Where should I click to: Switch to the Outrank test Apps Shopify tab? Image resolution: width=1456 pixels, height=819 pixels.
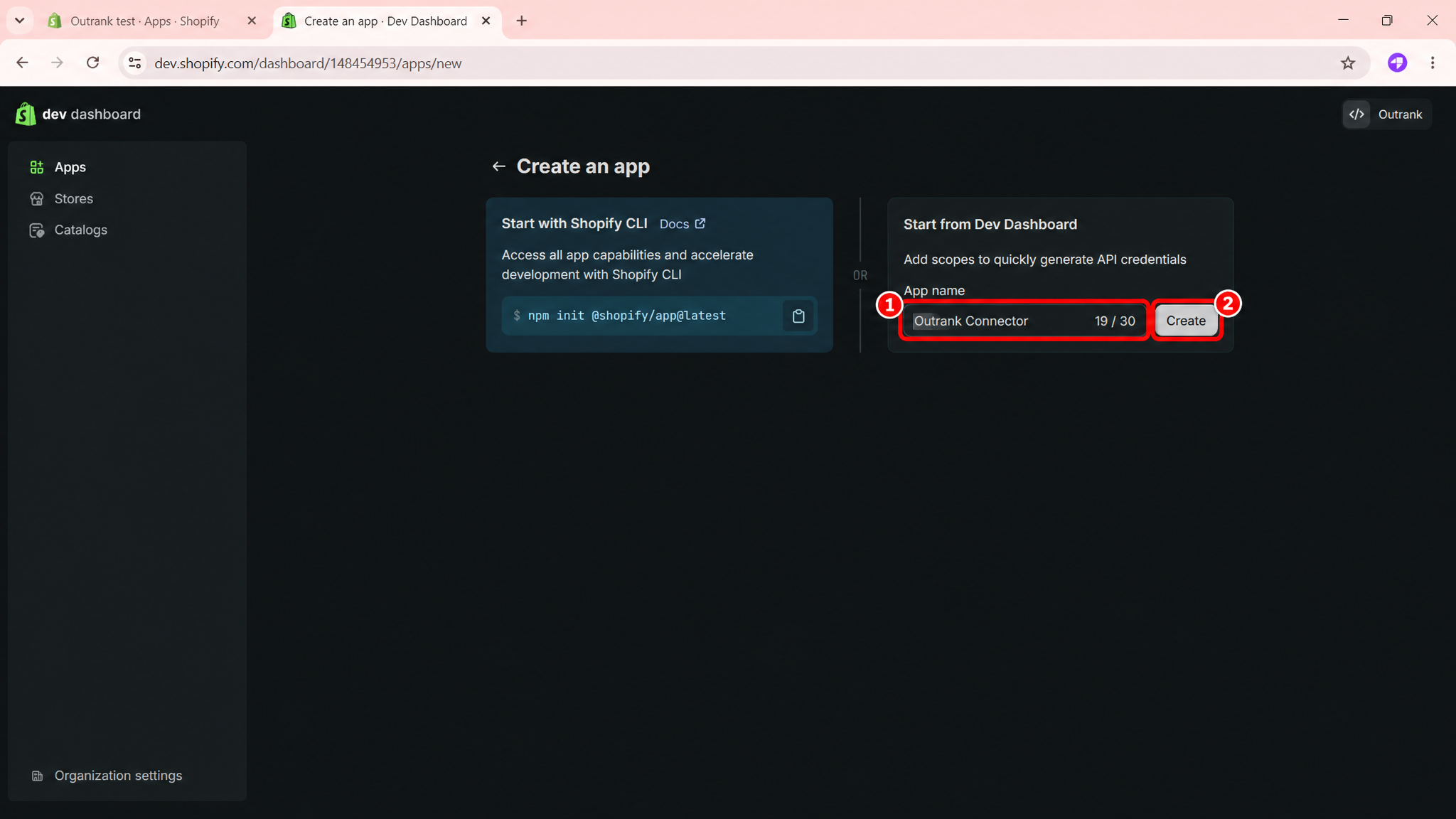tap(145, 21)
